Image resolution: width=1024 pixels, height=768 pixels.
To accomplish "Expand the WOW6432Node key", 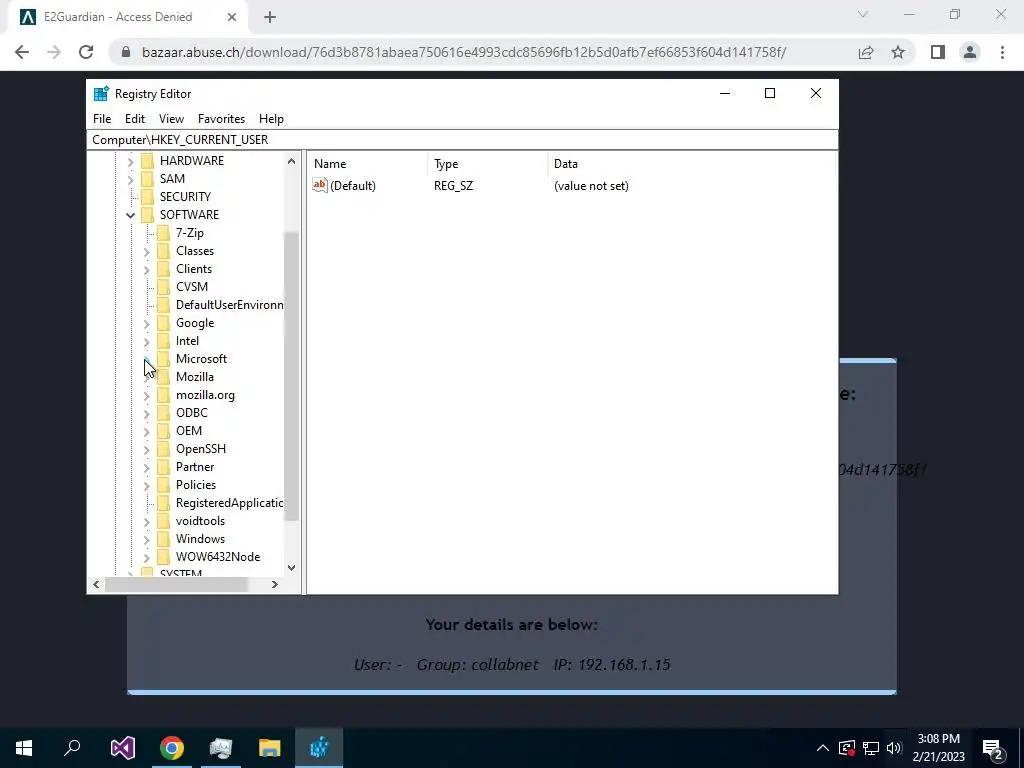I will click(146, 557).
